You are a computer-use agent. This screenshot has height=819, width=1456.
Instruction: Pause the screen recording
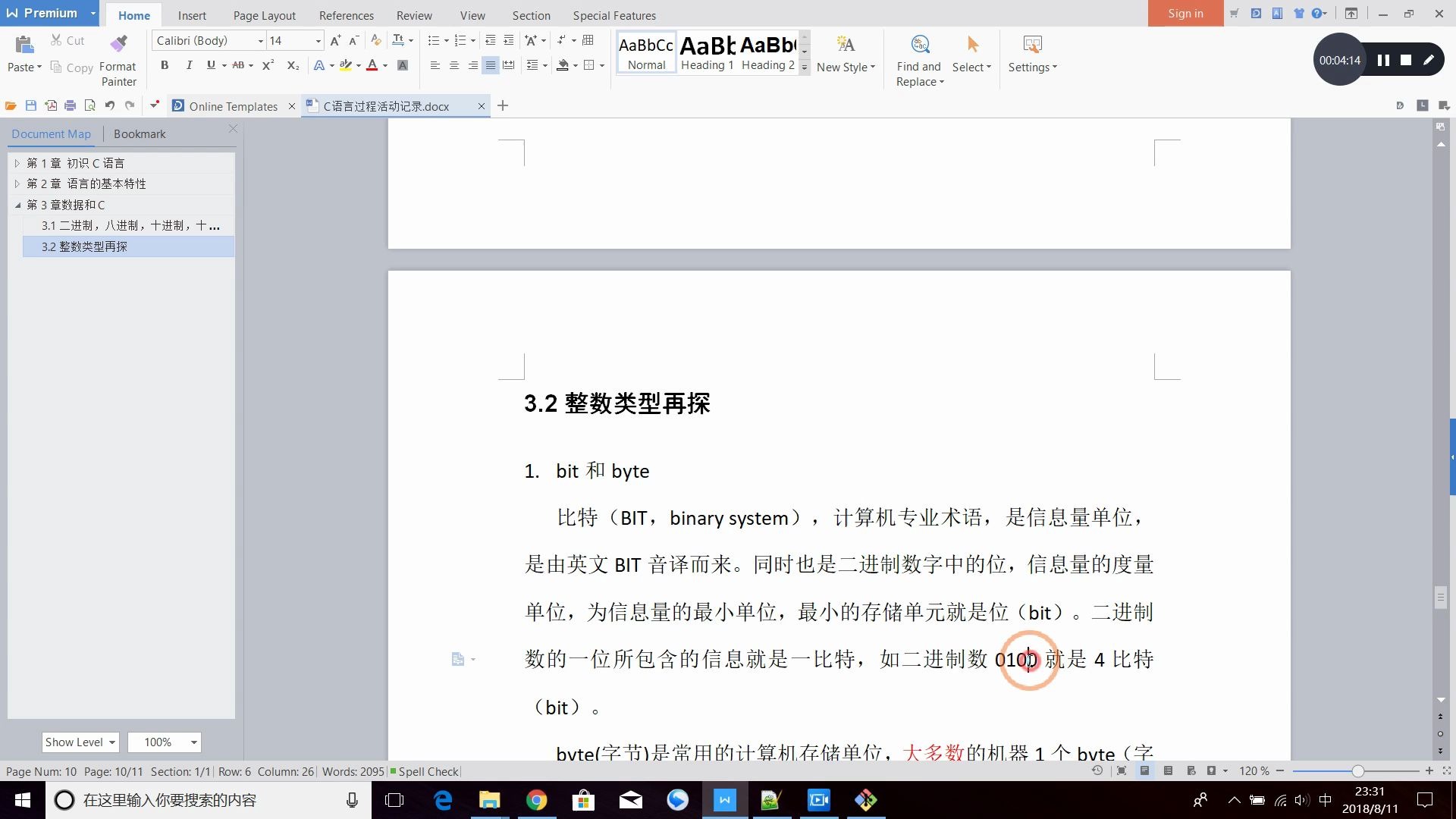point(1383,61)
